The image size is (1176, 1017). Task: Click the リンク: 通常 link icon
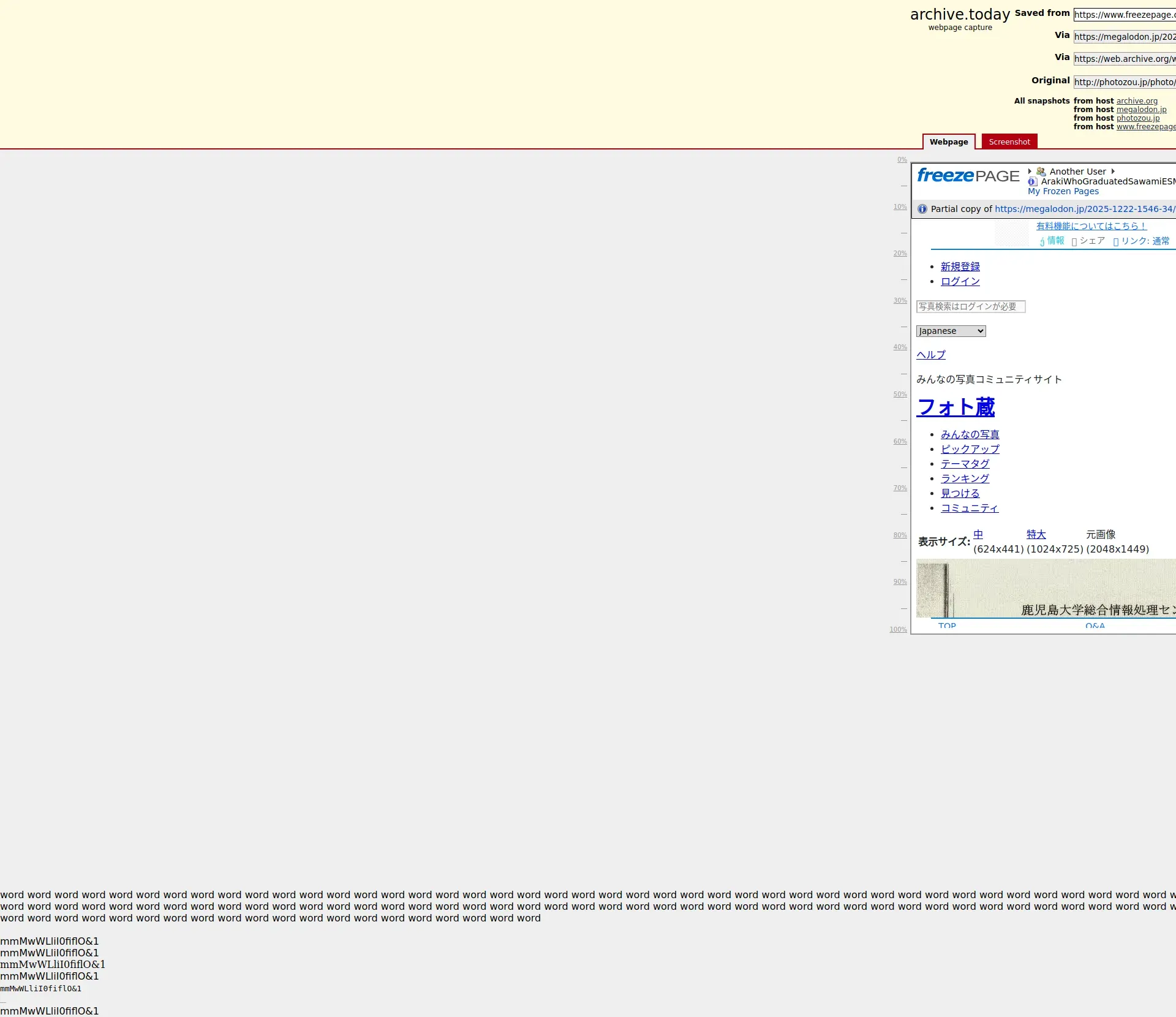click(x=1116, y=241)
